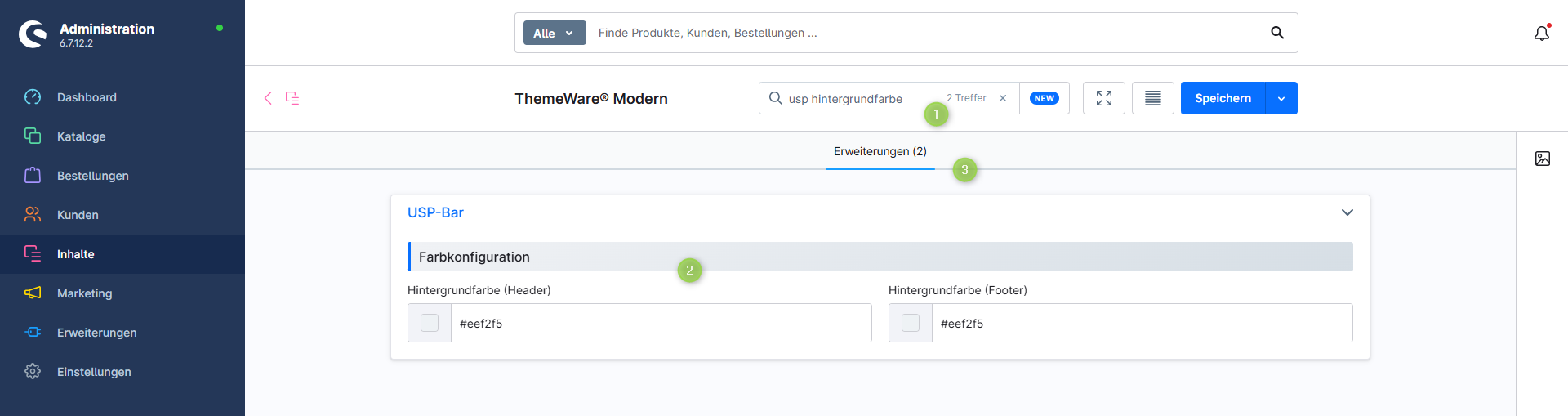Open Einstellungen in the sidebar
Image resolution: width=1568 pixels, height=416 pixels.
(x=122, y=372)
